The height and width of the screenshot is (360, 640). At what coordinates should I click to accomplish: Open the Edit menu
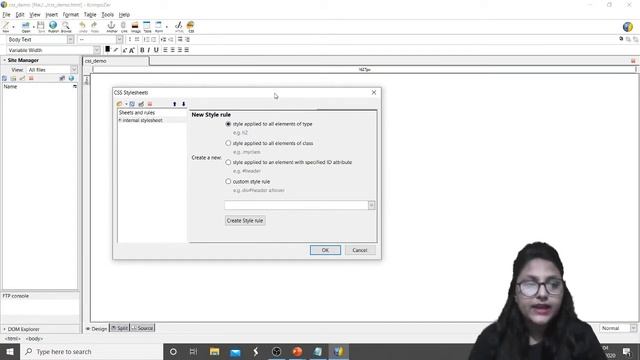tap(20, 15)
